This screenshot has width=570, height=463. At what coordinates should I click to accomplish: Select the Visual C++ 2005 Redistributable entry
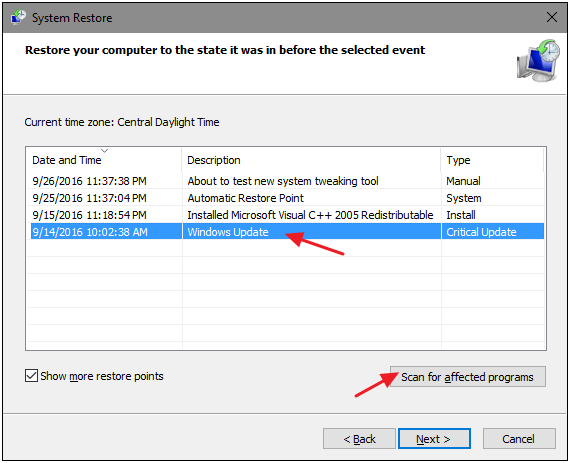click(285, 215)
